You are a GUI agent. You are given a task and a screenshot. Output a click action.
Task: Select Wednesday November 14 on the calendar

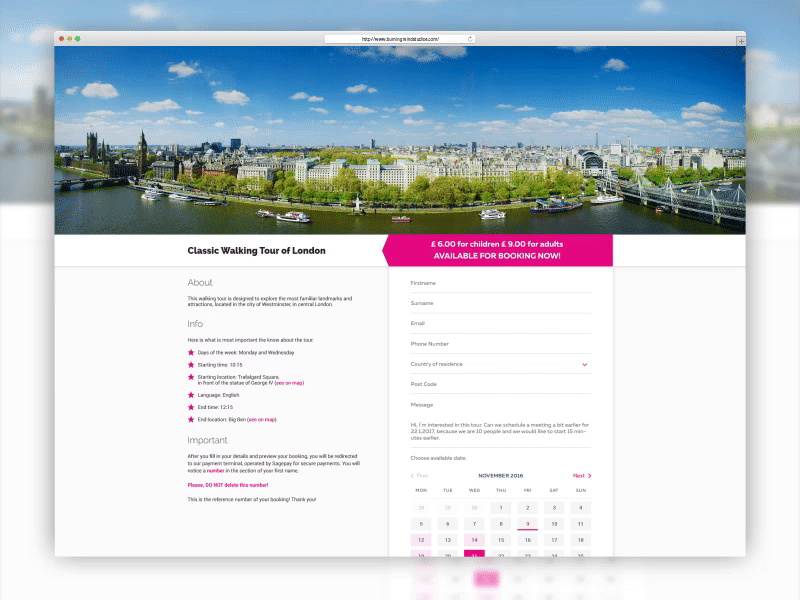tap(474, 540)
